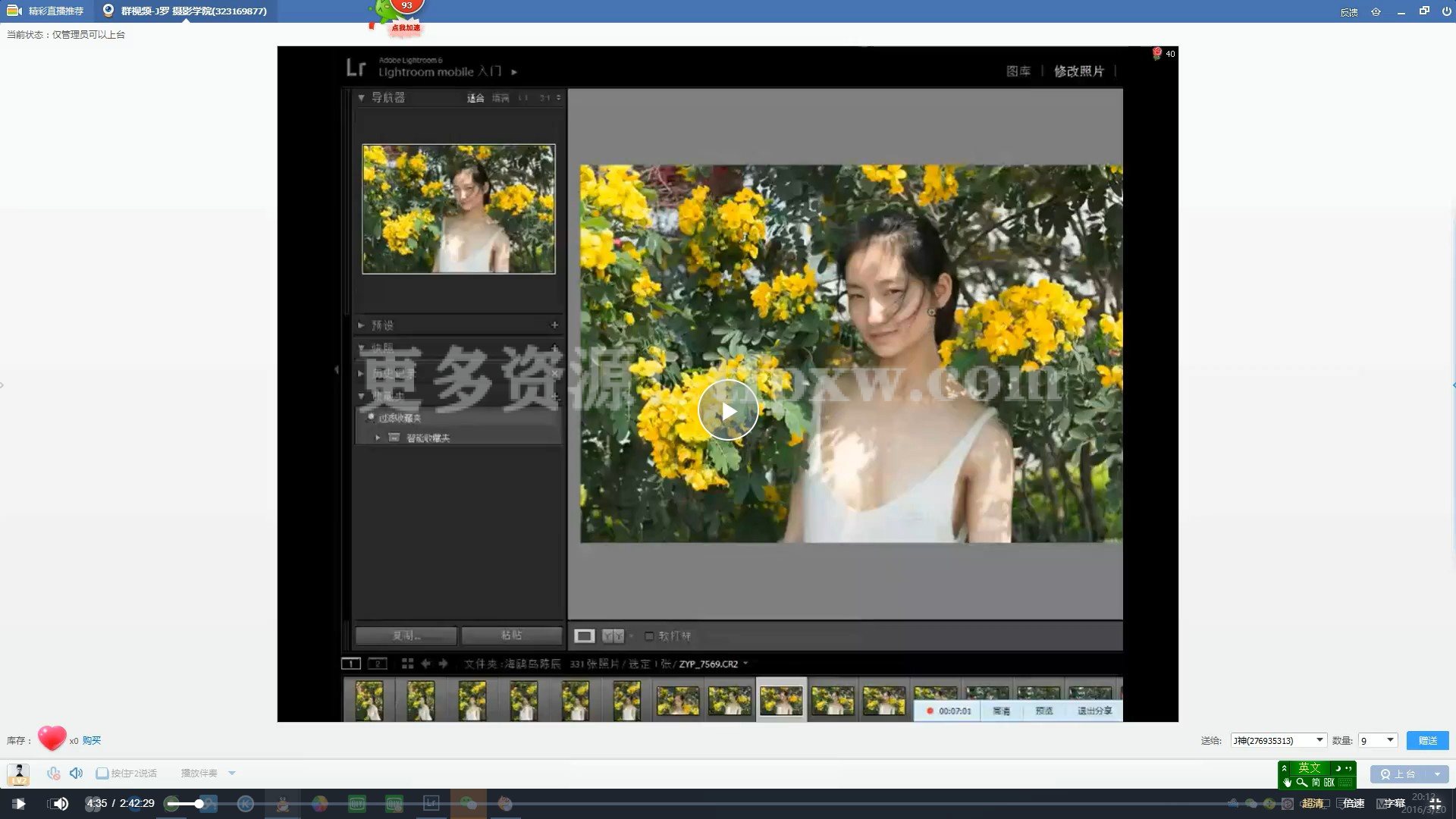This screenshot has height=819, width=1456.
Task: Click the 赠送 send gift button
Action: click(x=1427, y=740)
